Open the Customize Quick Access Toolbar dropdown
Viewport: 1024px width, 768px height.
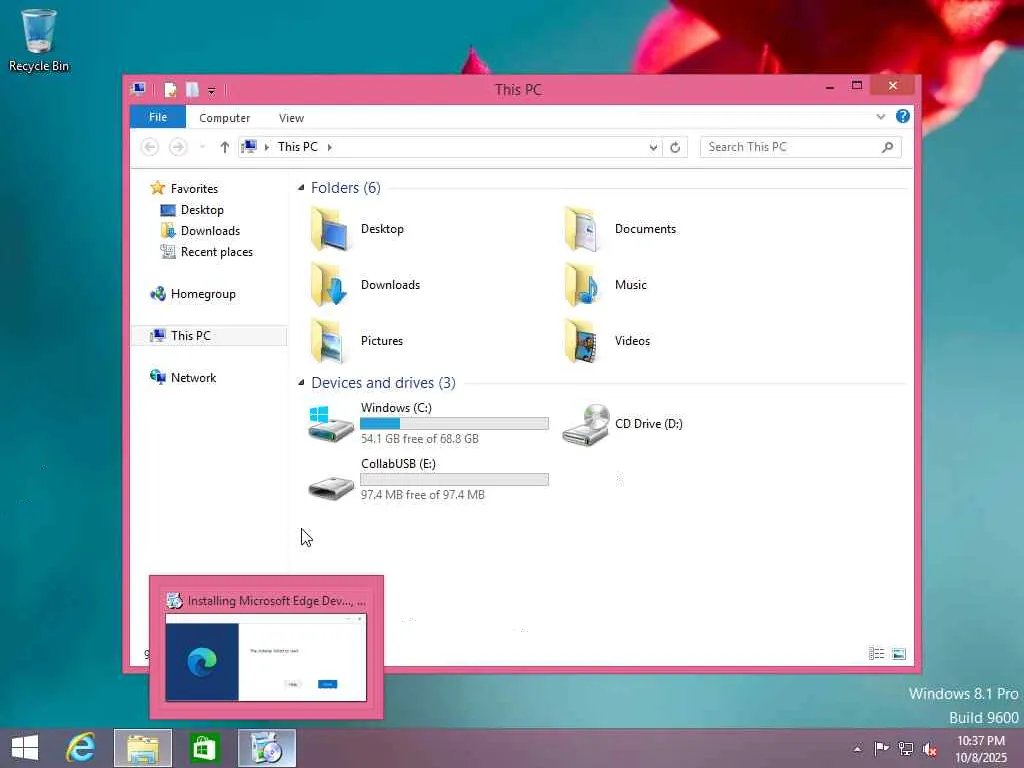pyautogui.click(x=212, y=90)
